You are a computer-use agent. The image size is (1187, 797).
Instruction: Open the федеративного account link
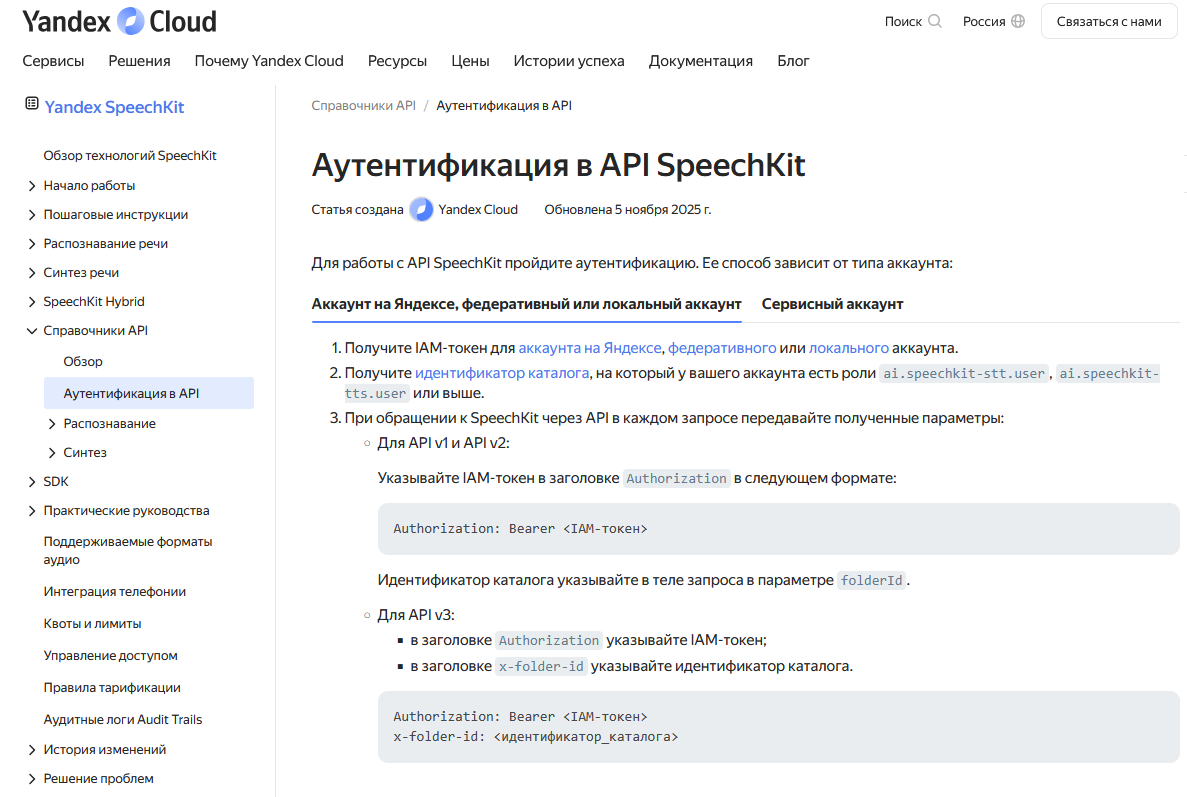(x=722, y=348)
